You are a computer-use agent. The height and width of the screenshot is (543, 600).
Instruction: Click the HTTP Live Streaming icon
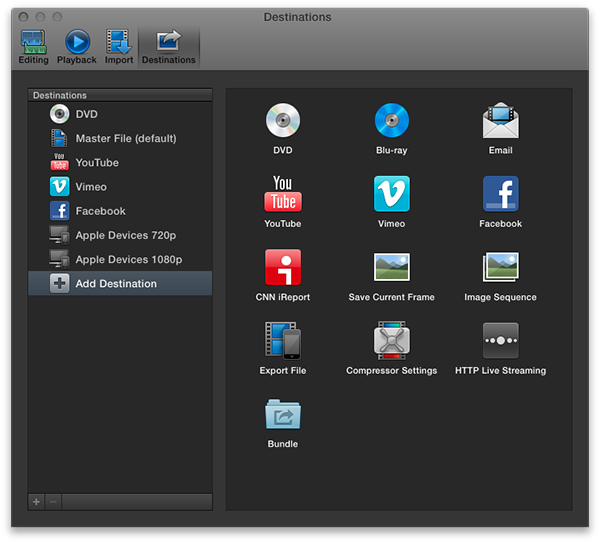pyautogui.click(x=501, y=340)
